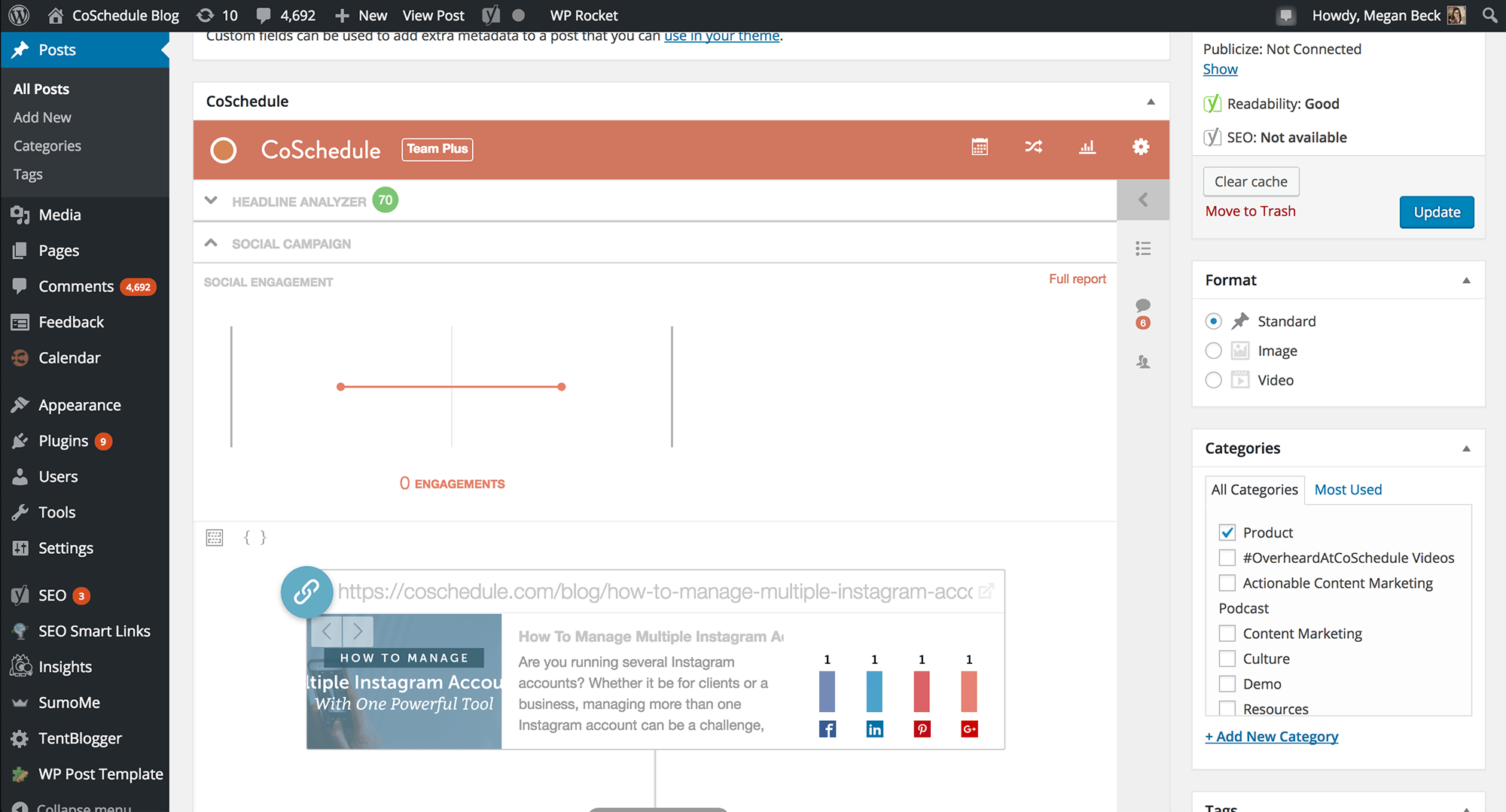Click the social message calendar grid icon

215,537
